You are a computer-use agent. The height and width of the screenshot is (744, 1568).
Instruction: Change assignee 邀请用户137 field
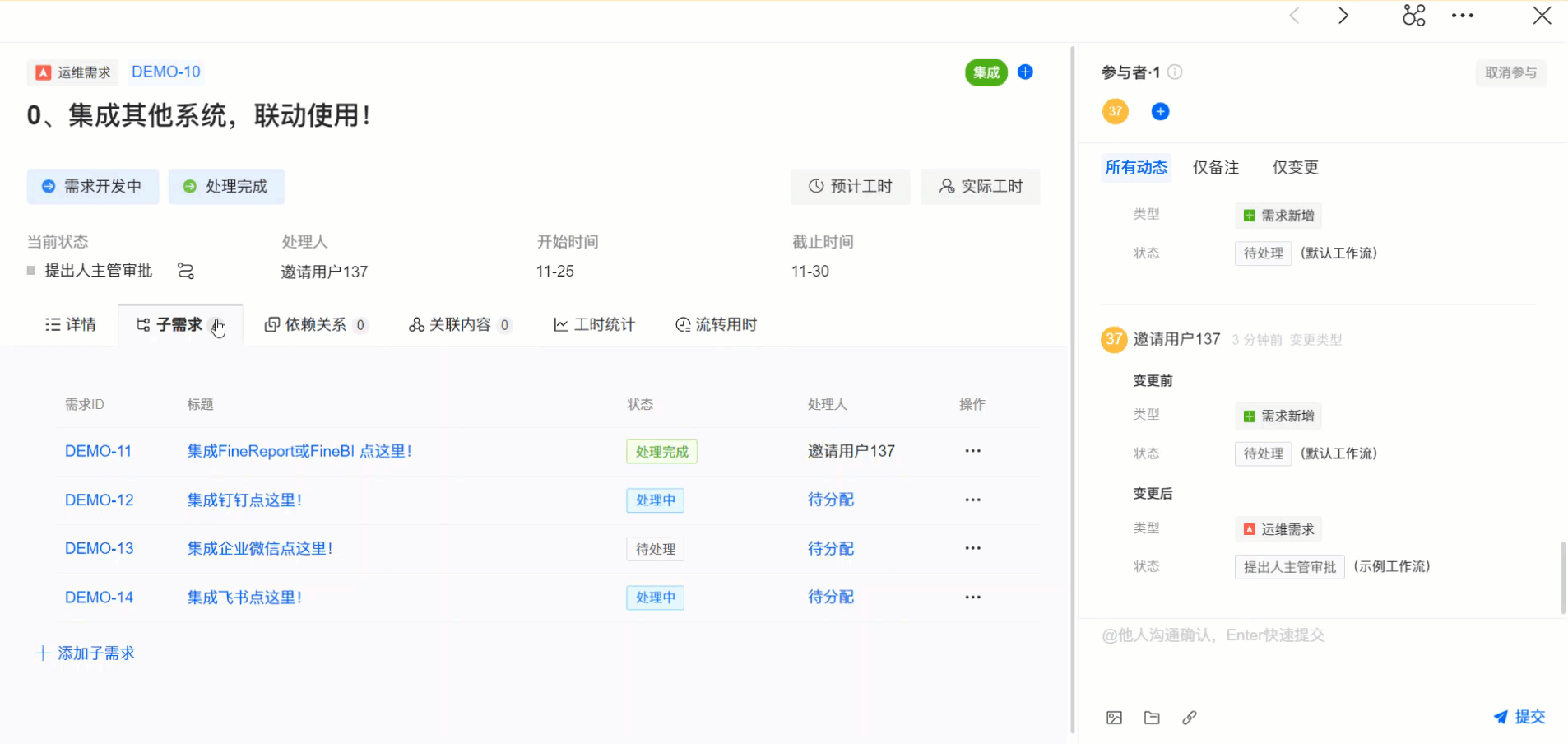(324, 272)
